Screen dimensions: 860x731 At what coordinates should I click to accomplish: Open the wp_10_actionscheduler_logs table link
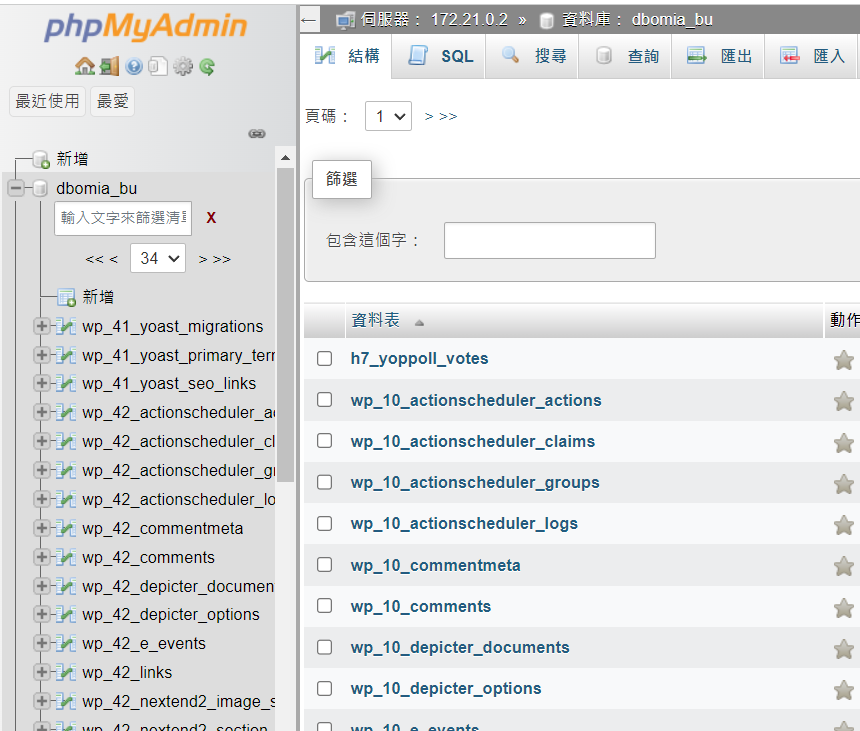point(464,523)
